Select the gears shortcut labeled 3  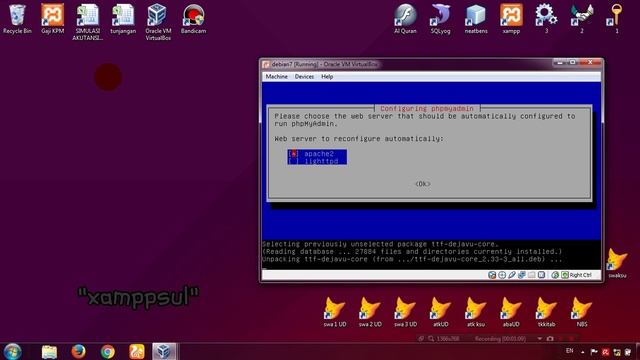pos(546,19)
